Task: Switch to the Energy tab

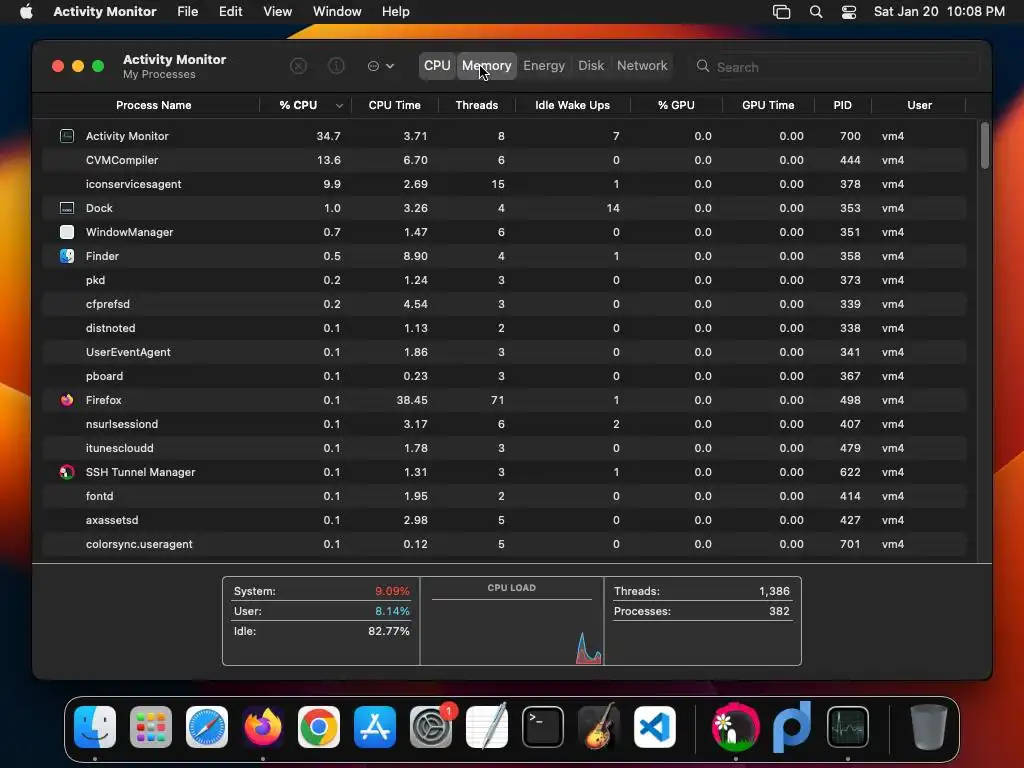Action: click(x=544, y=65)
